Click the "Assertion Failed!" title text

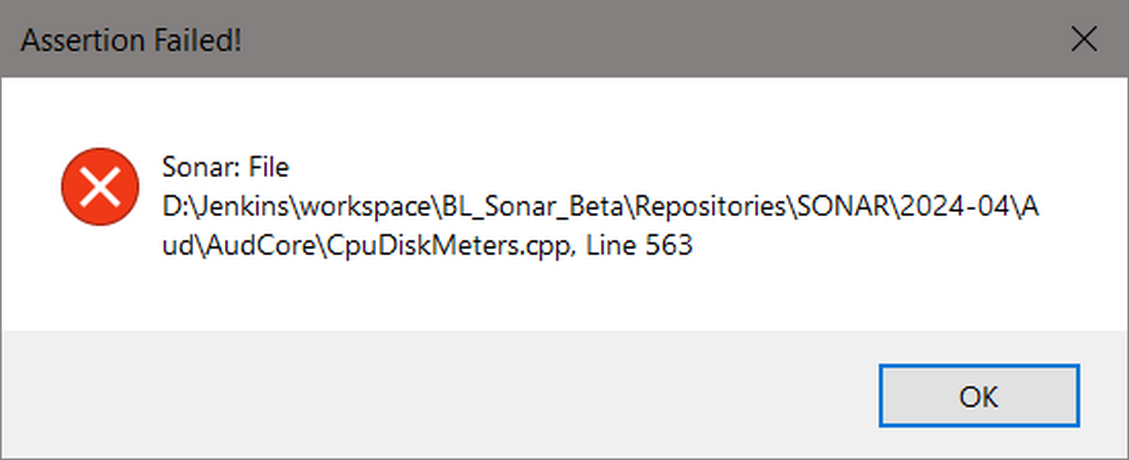pyautogui.click(x=131, y=41)
